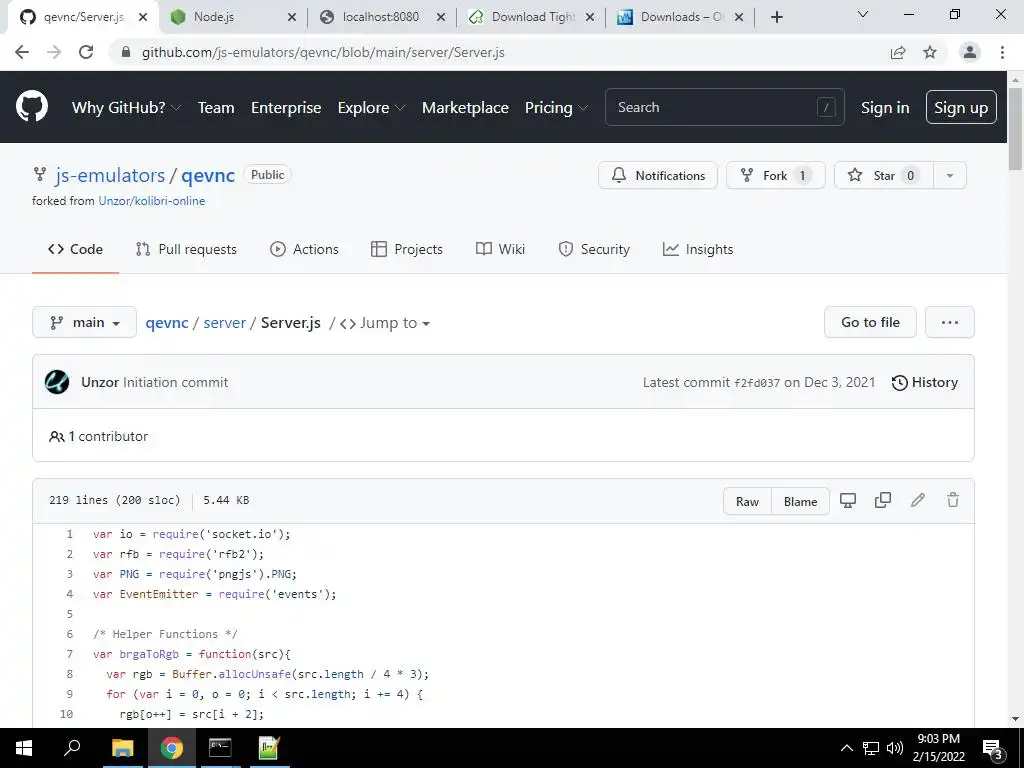Screen dimensions: 1024x768
Task: Open a new browser tab
Action: [x=776, y=17]
